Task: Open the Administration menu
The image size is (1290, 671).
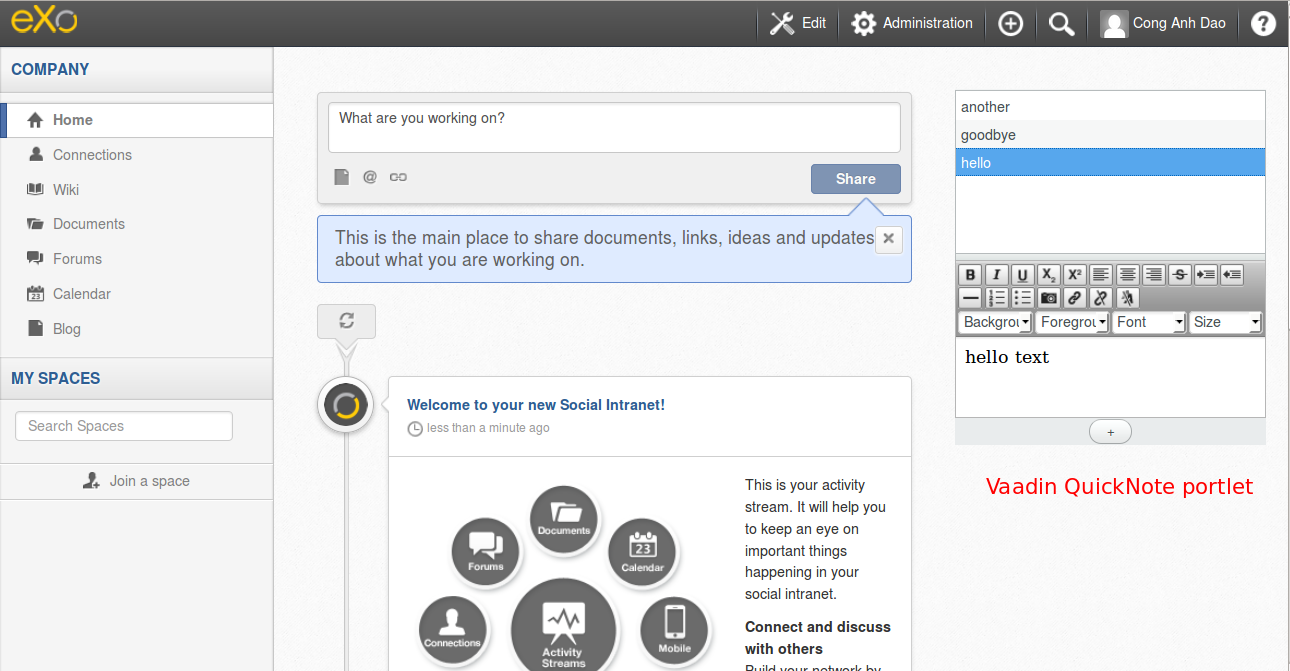Action: 912,23
